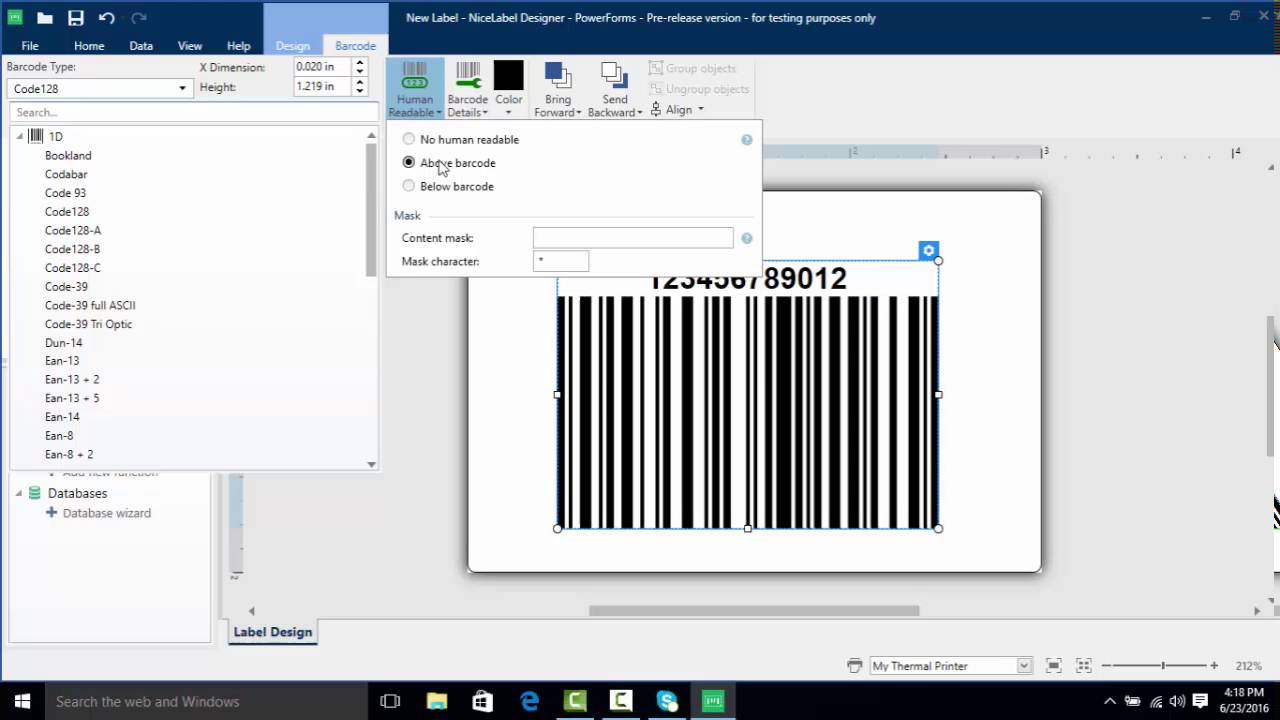The height and width of the screenshot is (720, 1280).
Task: Select Dun-14 barcode type
Action: tap(64, 343)
